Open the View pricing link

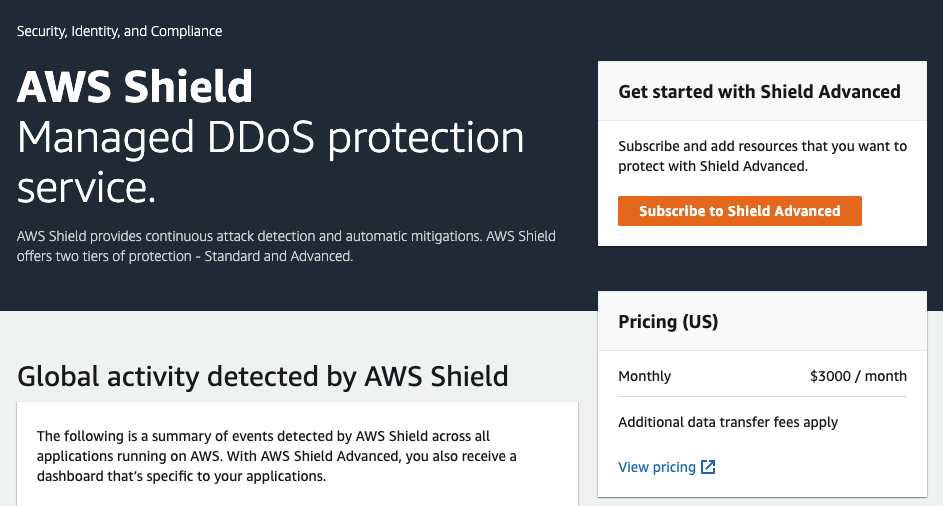[x=656, y=467]
